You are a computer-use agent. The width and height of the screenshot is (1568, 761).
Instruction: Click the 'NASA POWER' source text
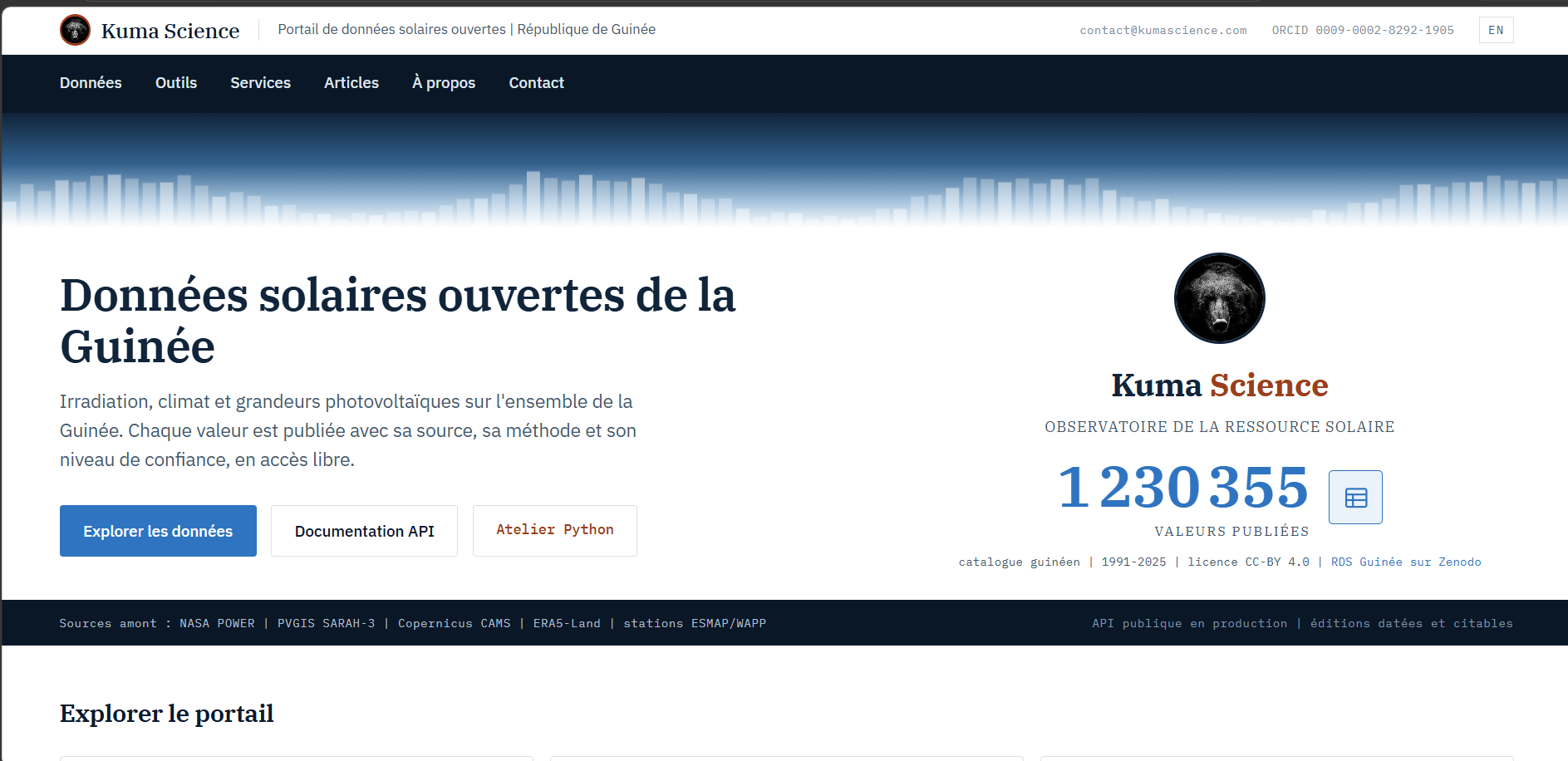pos(218,623)
